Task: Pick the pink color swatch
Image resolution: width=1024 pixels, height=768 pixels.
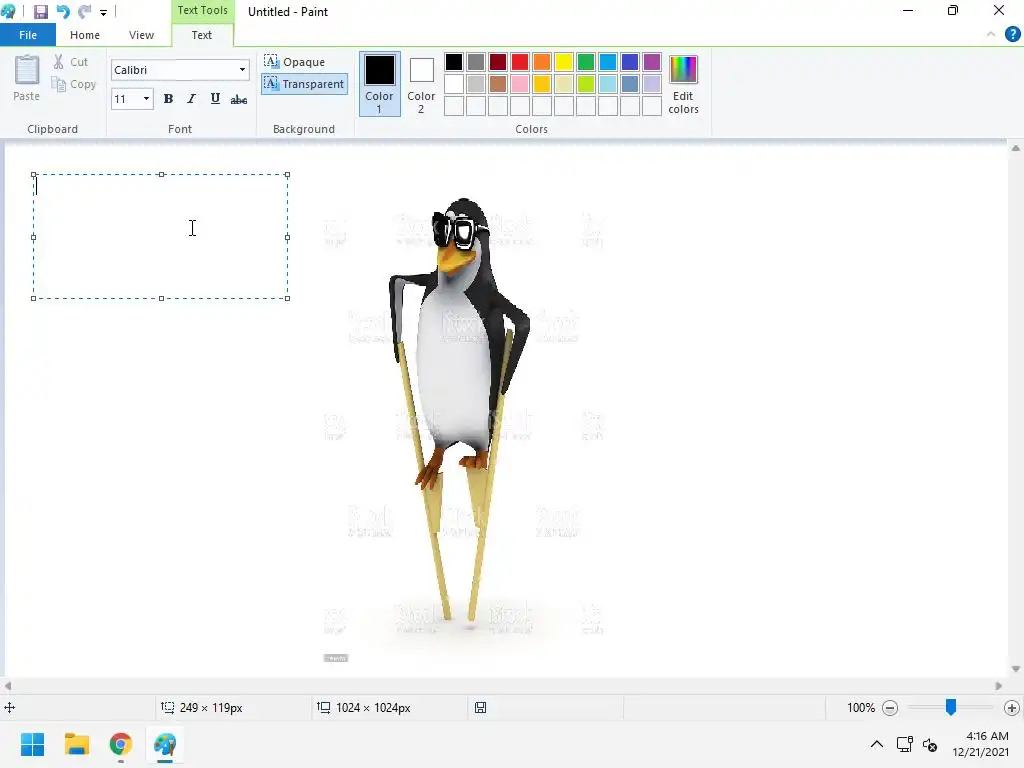Action: [520, 84]
